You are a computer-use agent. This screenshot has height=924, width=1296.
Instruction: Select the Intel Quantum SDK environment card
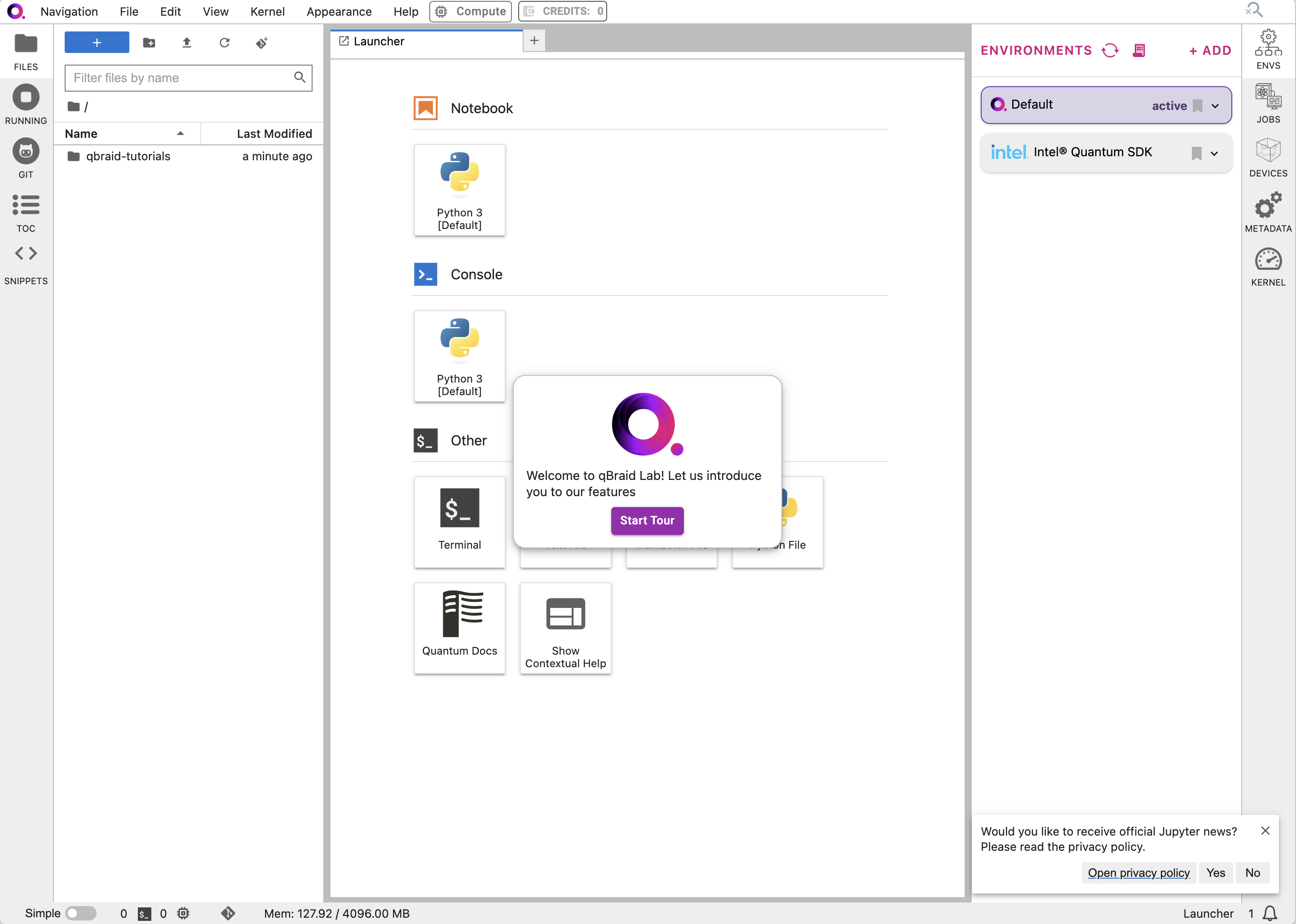point(1106,153)
